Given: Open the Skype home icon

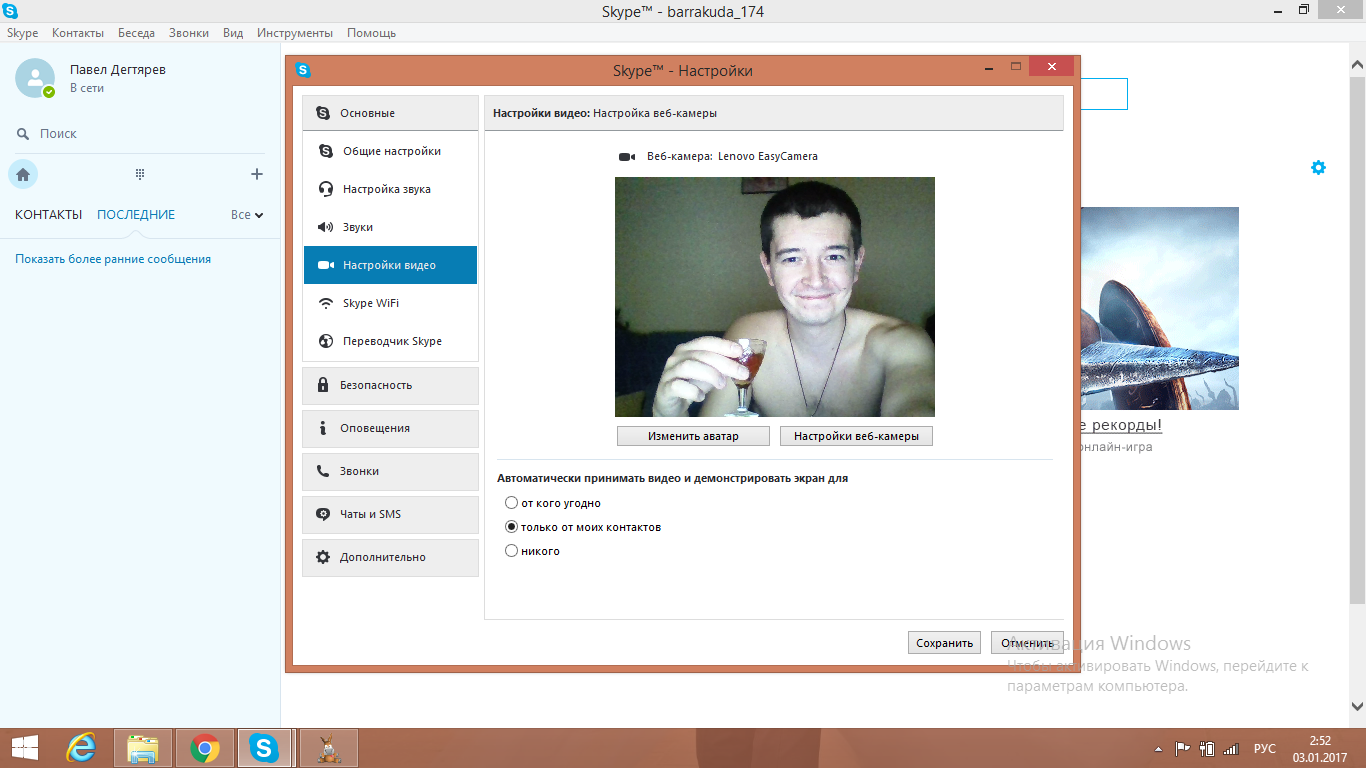Looking at the screenshot, I should point(23,174).
